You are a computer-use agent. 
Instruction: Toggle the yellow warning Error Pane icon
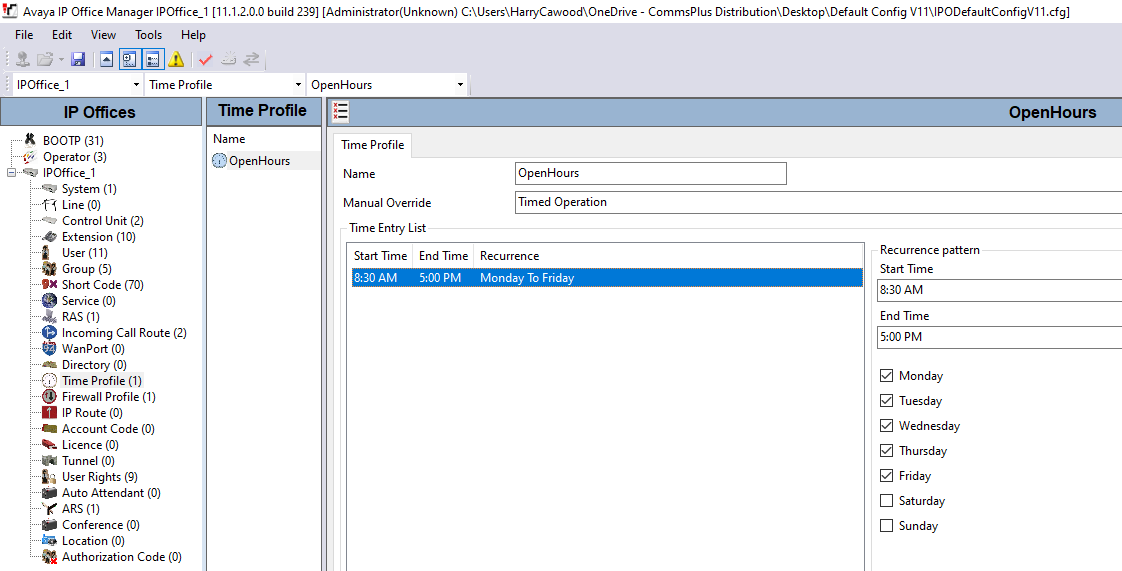coord(176,59)
